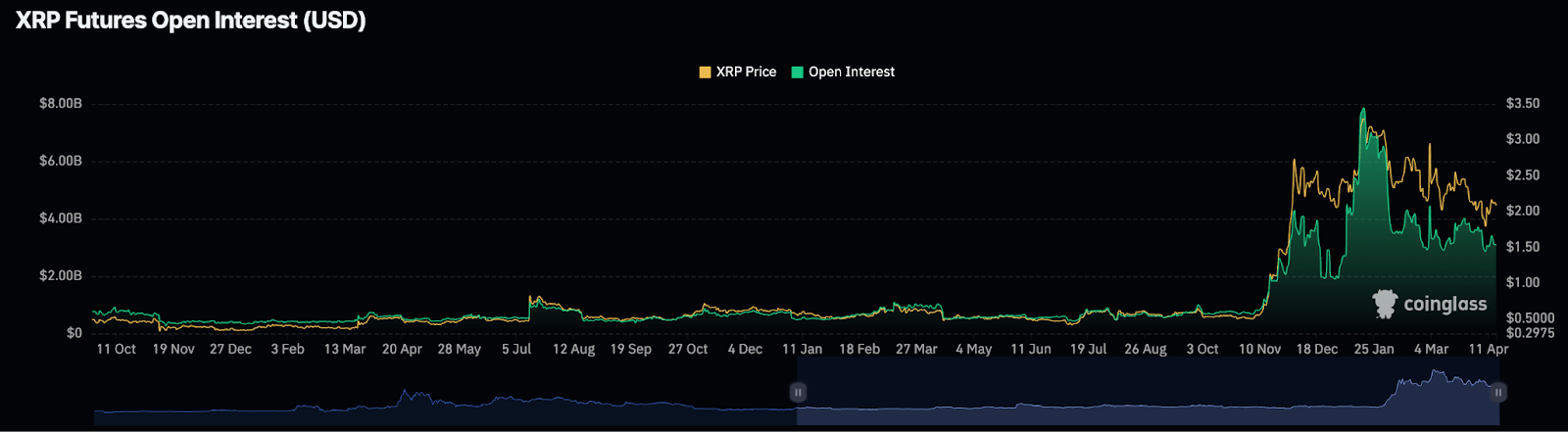Click the 27 Oct date label
This screenshot has width=1568, height=432.
[x=688, y=349]
